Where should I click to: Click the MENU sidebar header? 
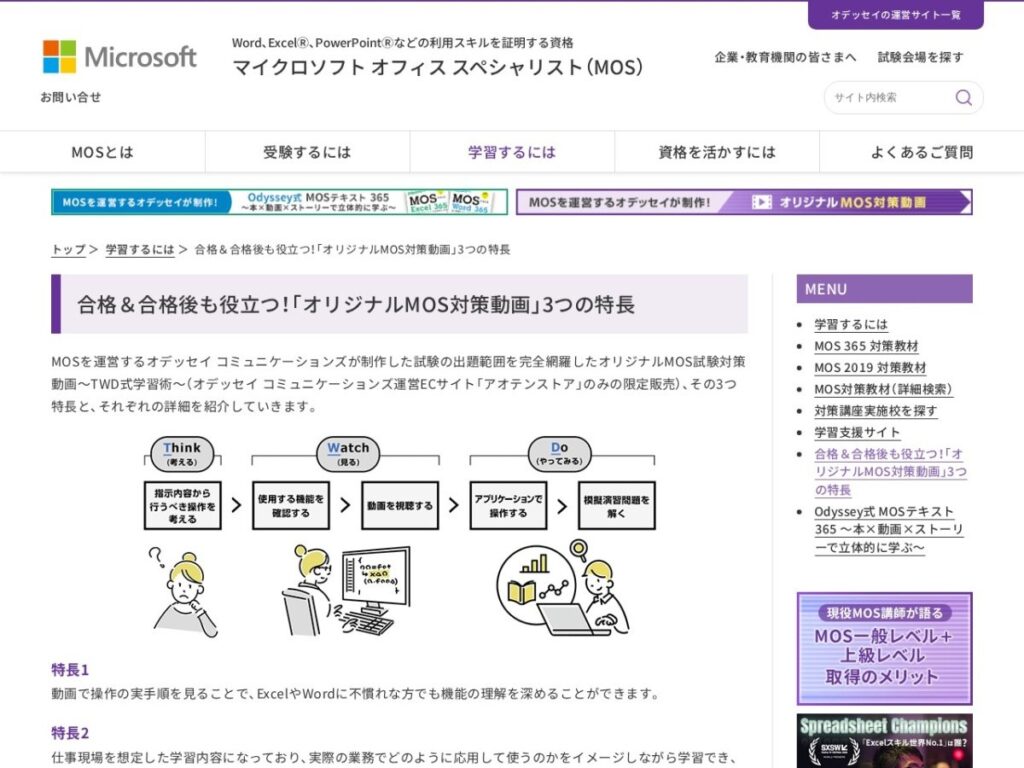(884, 289)
